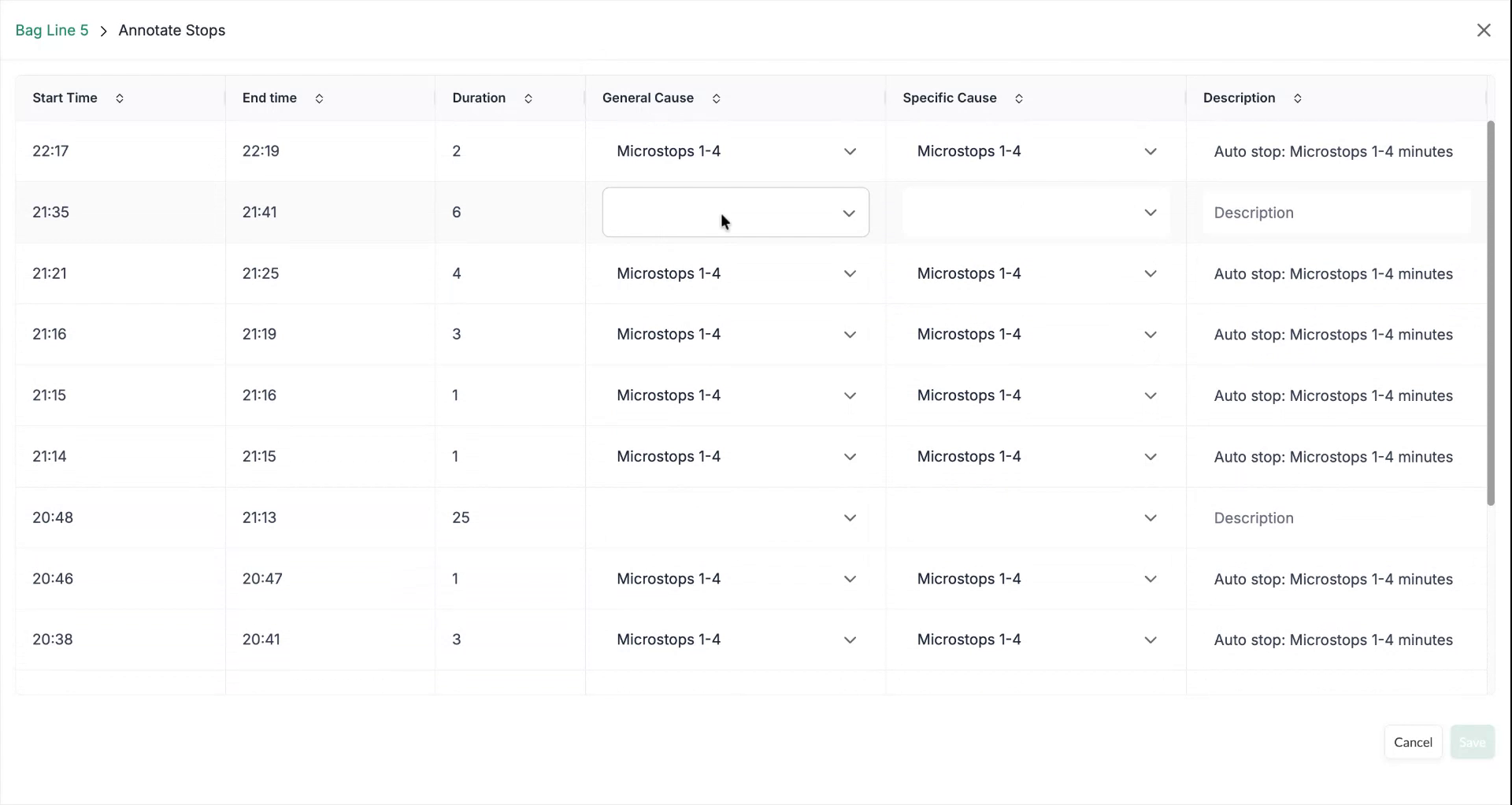Click General Cause sort icon
The image size is (1512, 805).
click(x=716, y=98)
